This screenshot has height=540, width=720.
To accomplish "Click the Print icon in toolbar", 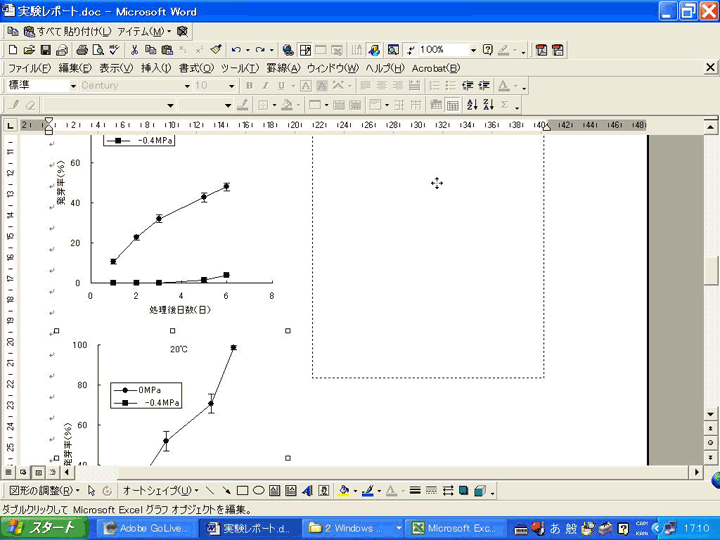I will coord(81,49).
